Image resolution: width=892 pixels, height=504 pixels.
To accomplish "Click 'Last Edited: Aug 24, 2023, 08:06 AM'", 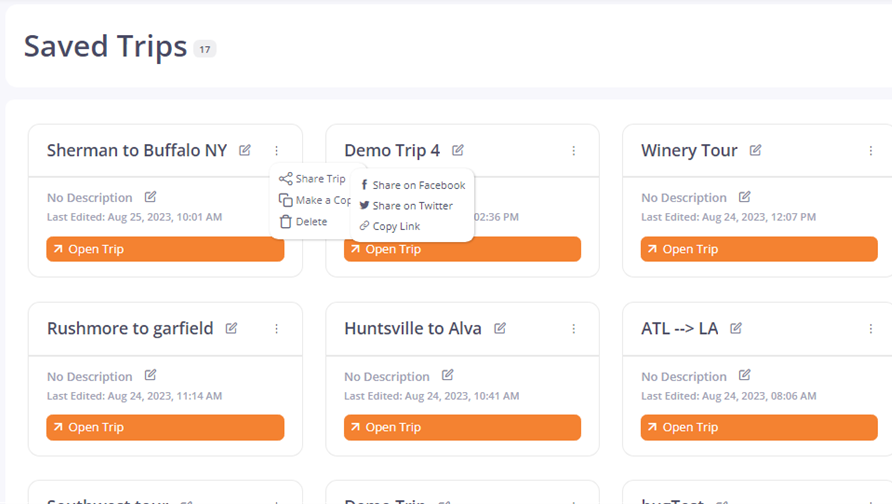I will tap(729, 396).
